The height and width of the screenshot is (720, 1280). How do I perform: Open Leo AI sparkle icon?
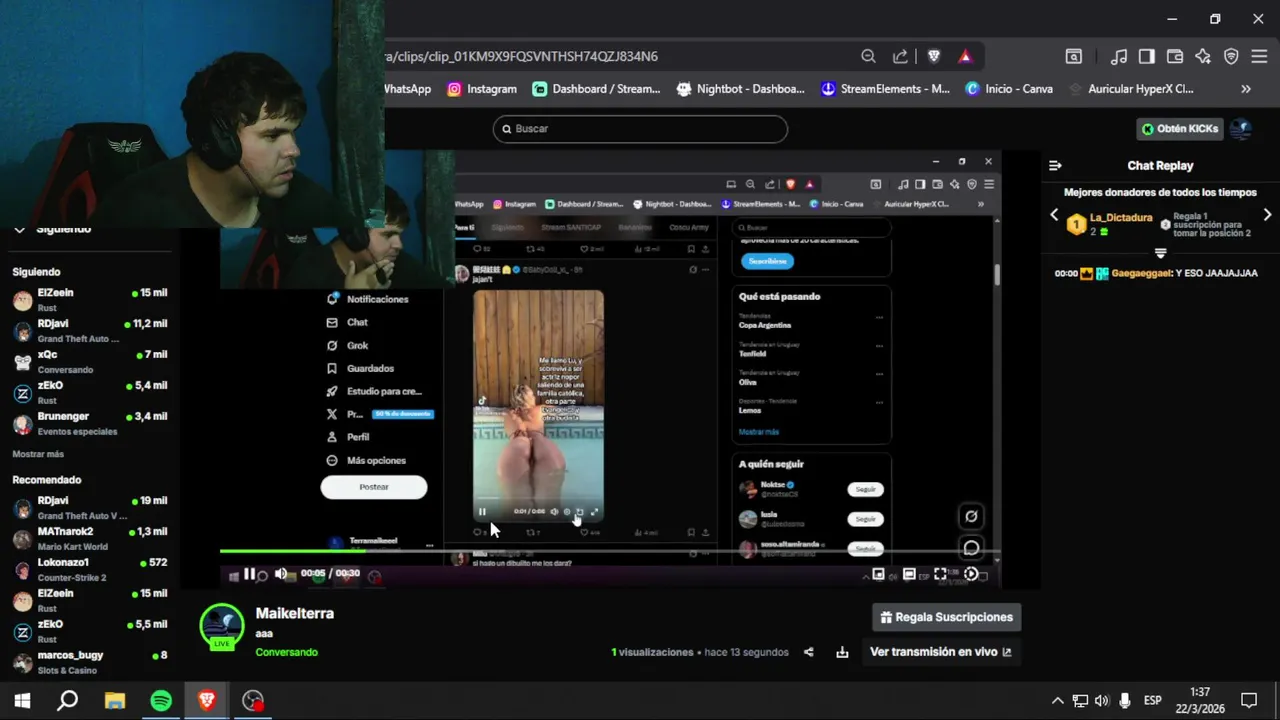pos(1203,57)
